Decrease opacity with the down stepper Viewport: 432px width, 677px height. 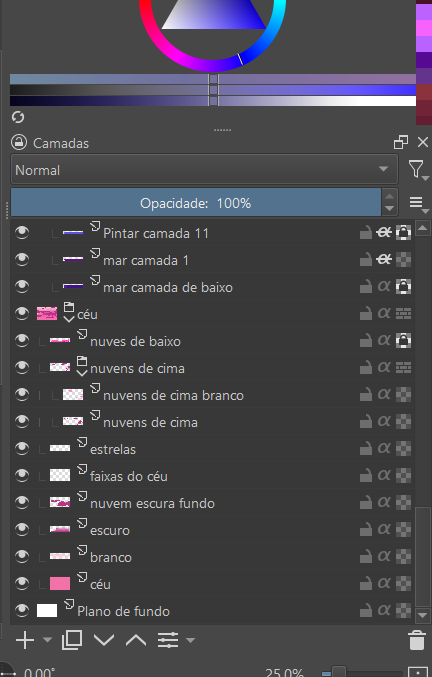tap(390, 209)
